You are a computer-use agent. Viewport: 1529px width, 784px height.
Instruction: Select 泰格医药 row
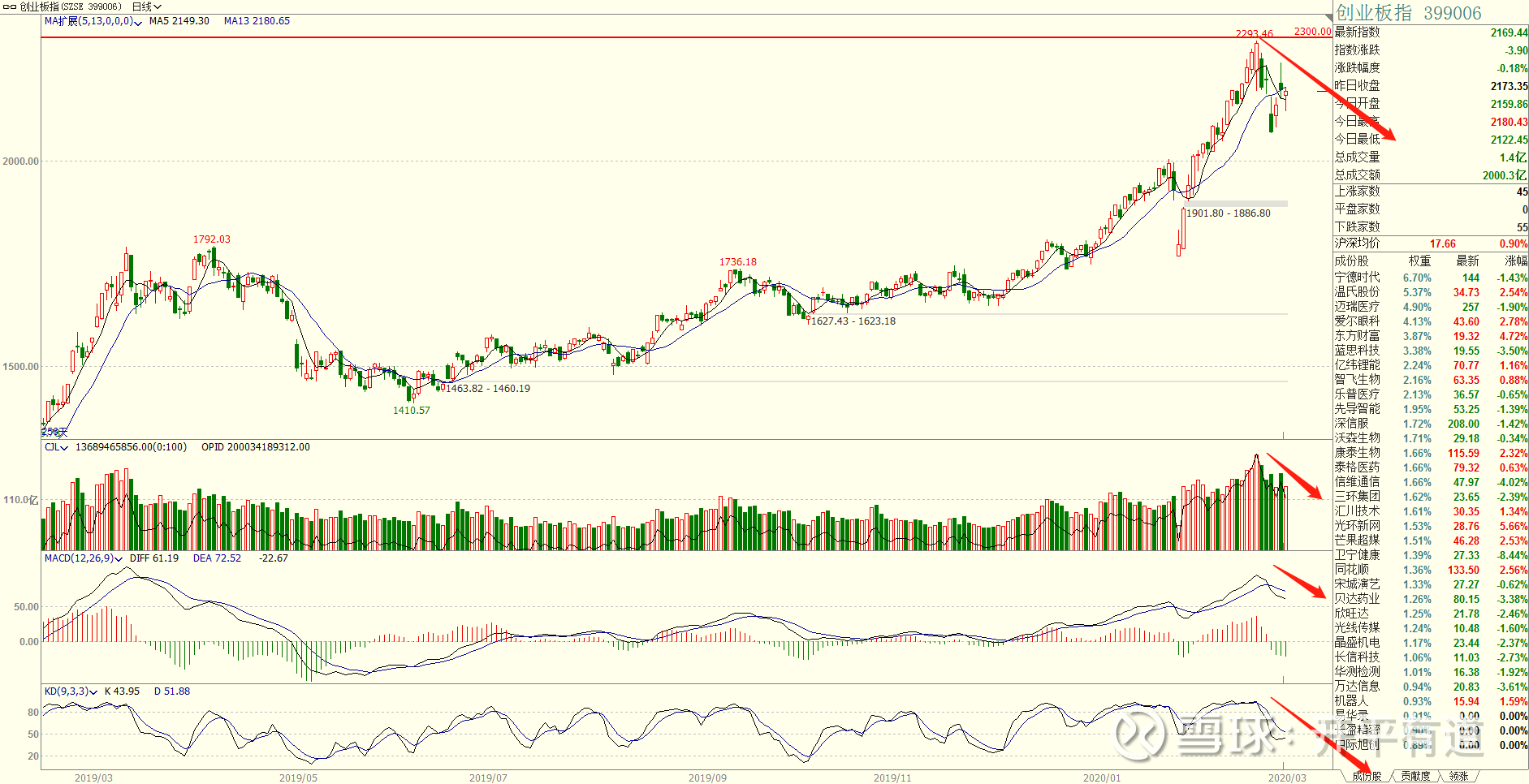pyautogui.click(x=1431, y=467)
